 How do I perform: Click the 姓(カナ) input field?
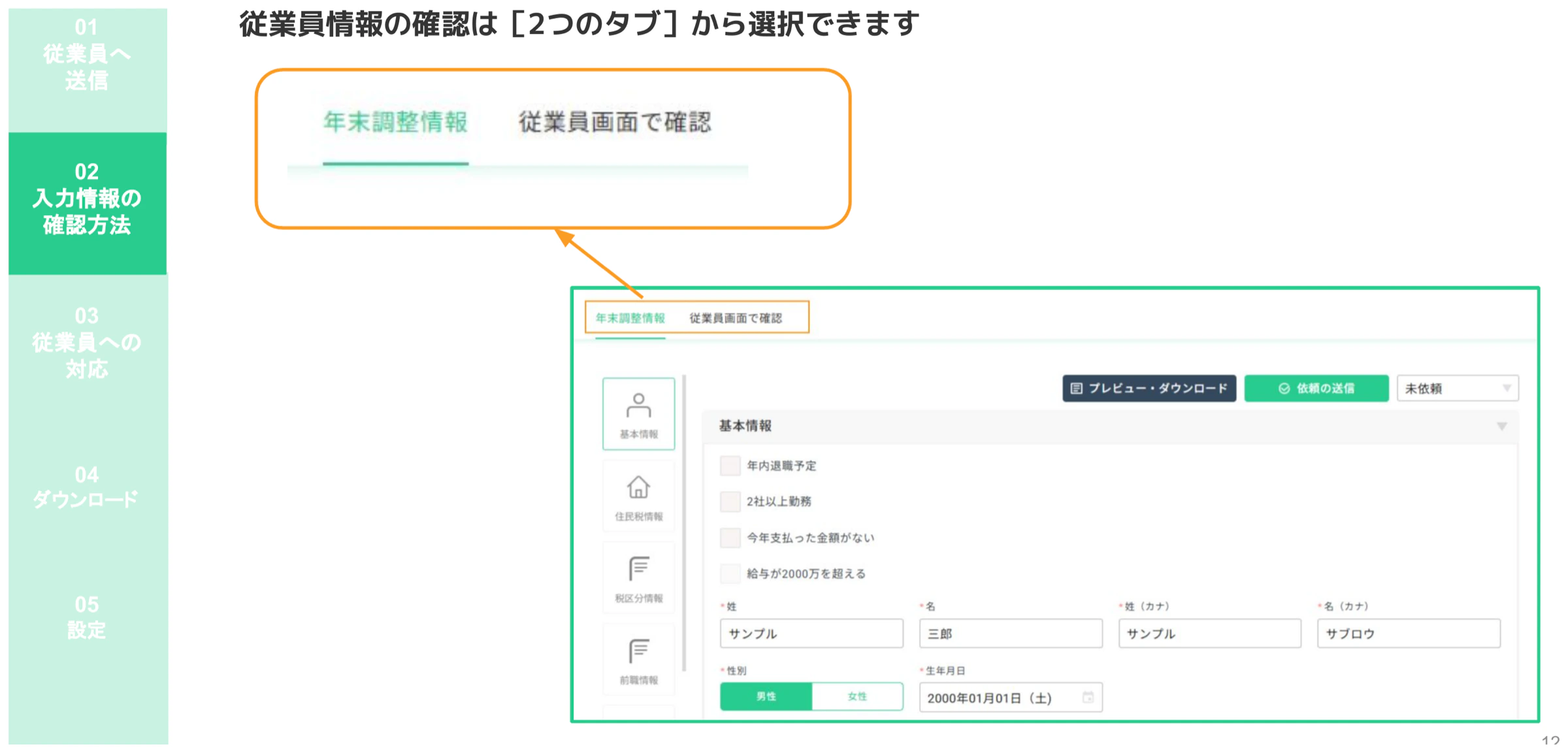pos(1210,633)
